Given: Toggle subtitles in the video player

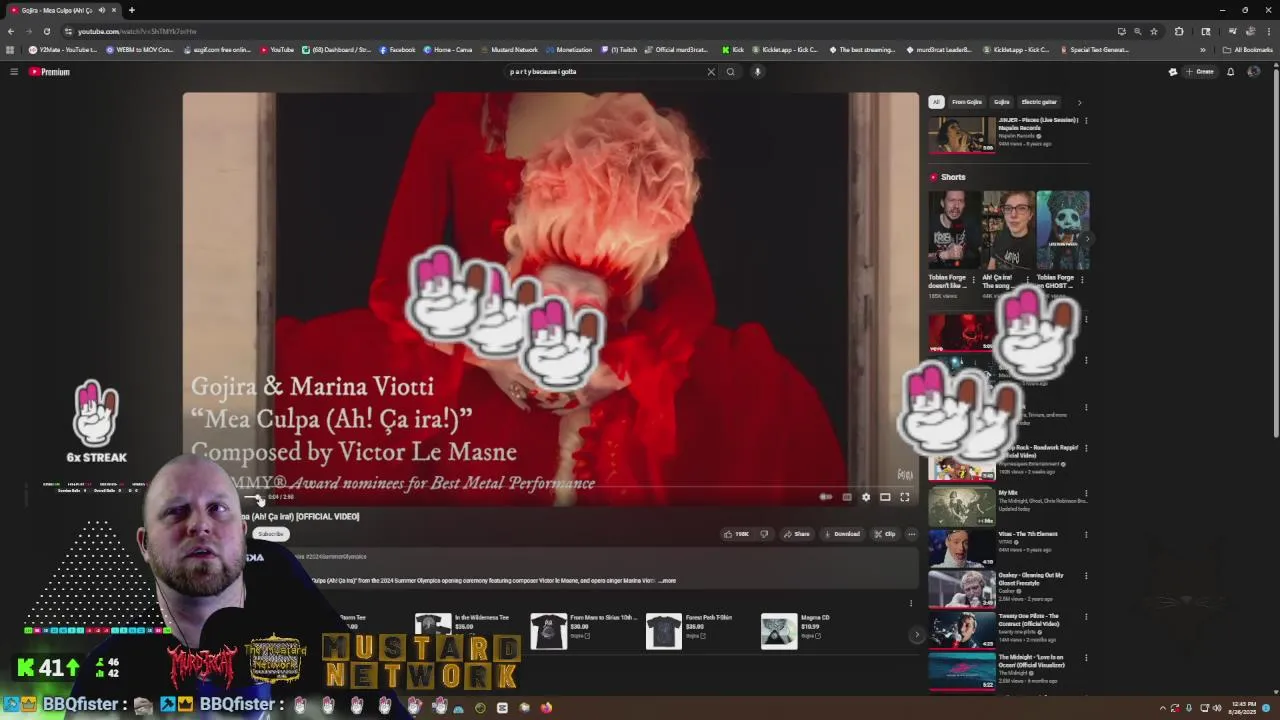Looking at the screenshot, I should tap(847, 497).
